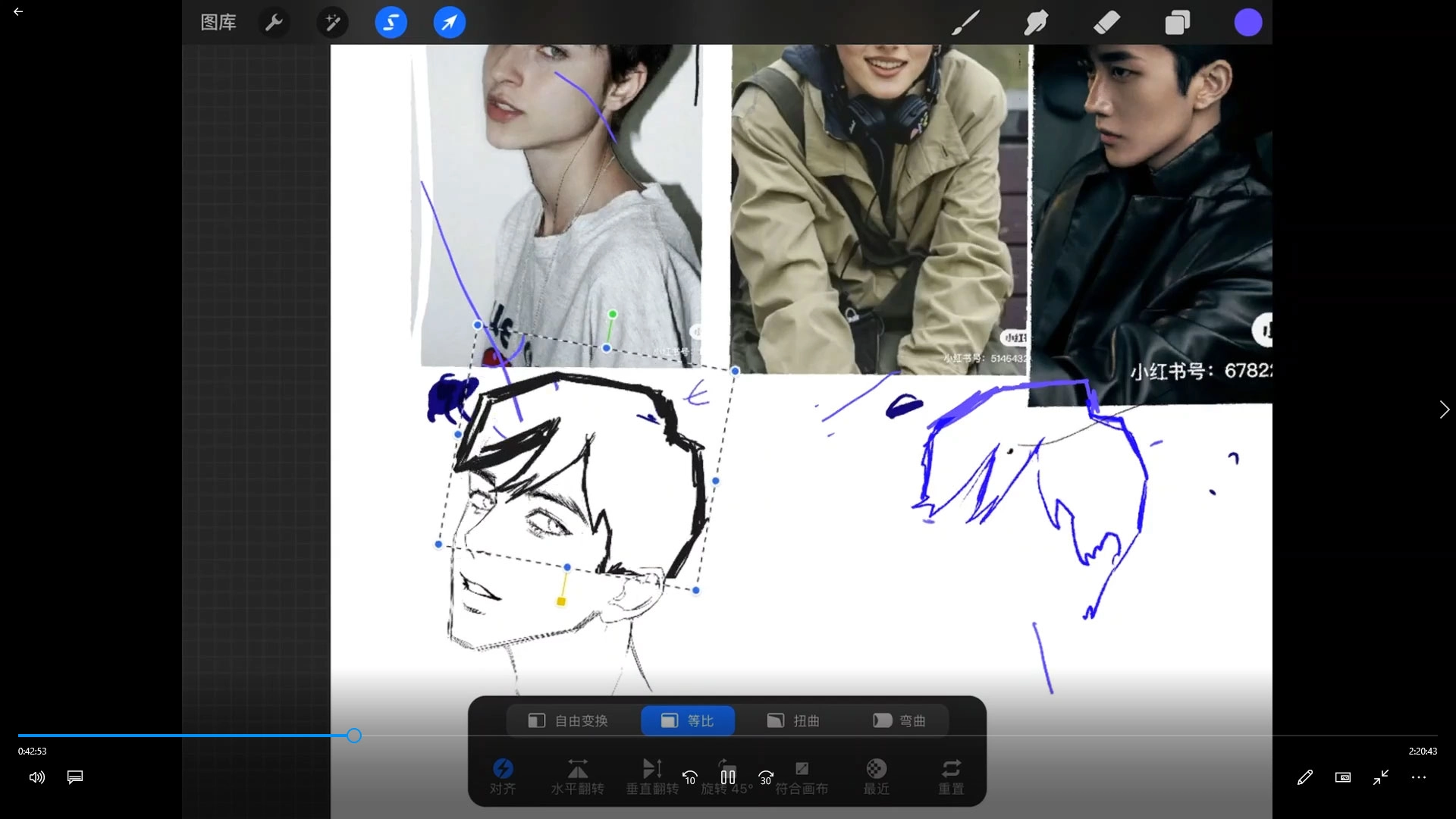The image size is (1456, 819).
Task: Select the 弯曲 warp mode
Action: pos(899,720)
